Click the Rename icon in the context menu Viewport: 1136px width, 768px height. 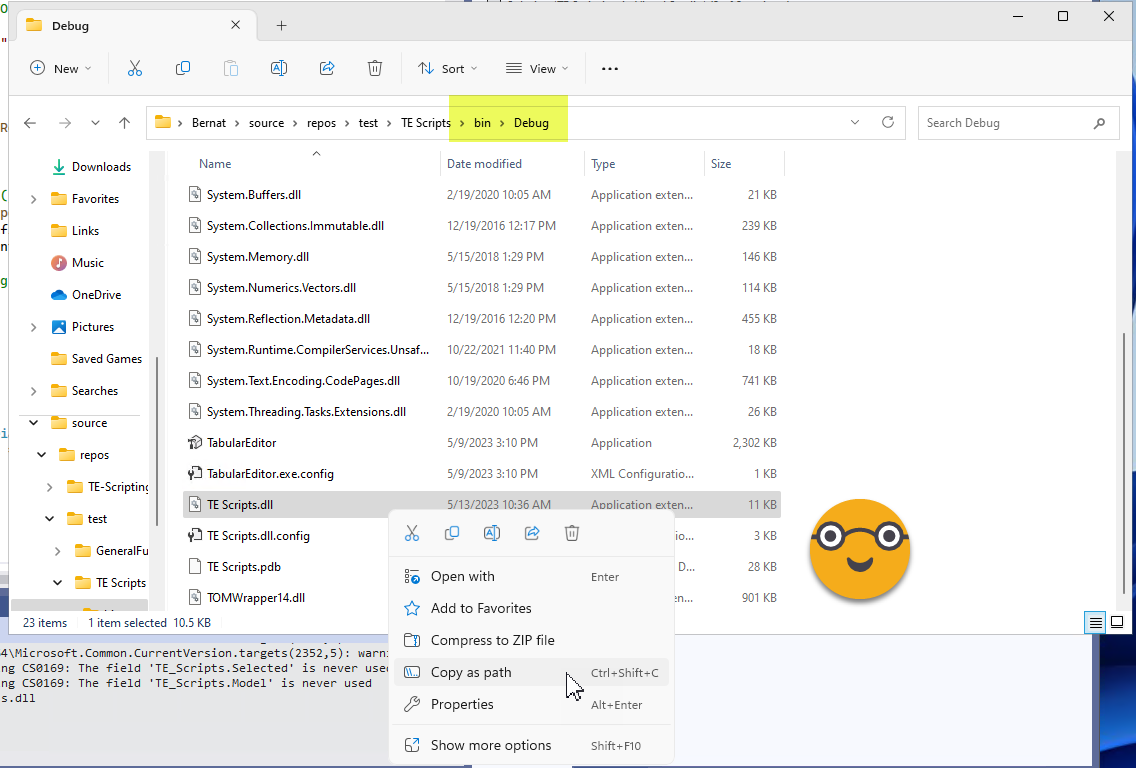(x=492, y=533)
